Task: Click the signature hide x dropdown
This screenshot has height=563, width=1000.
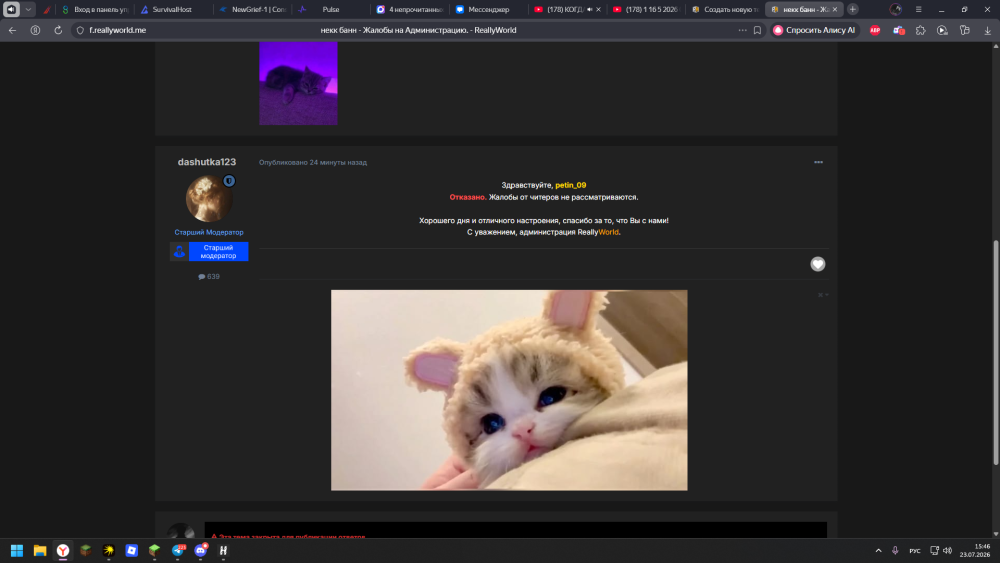Action: coord(823,295)
